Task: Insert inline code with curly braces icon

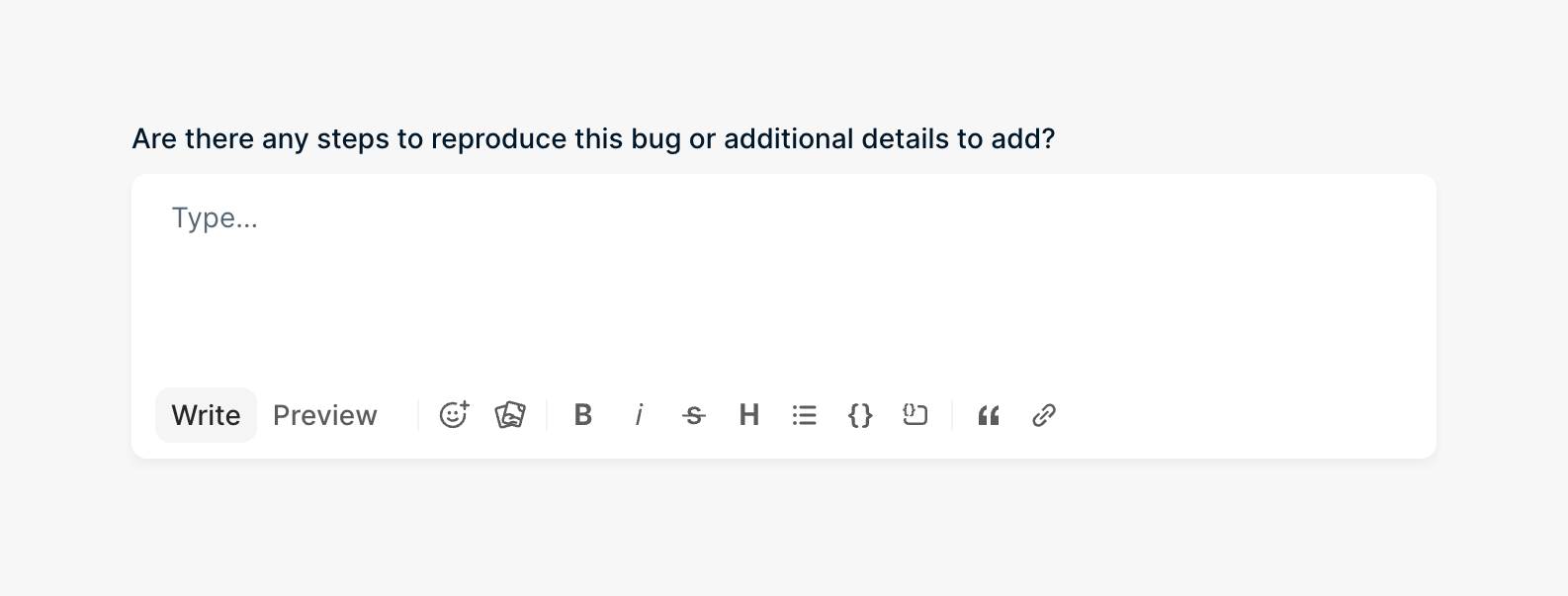Action: coord(860,415)
